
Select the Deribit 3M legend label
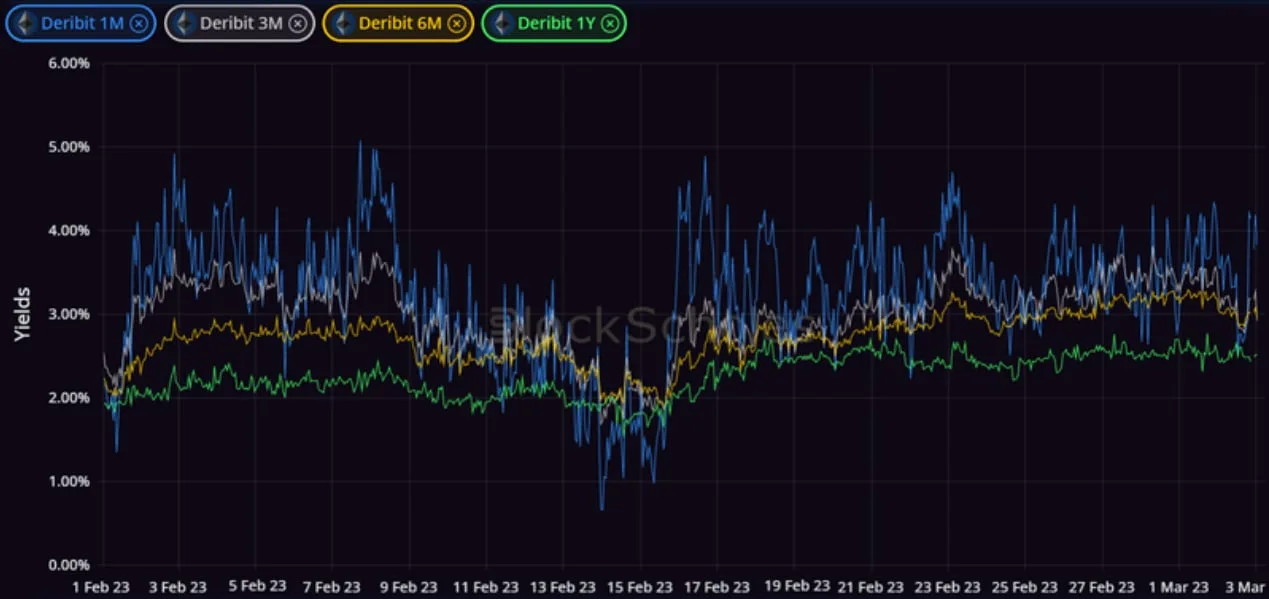pos(241,23)
